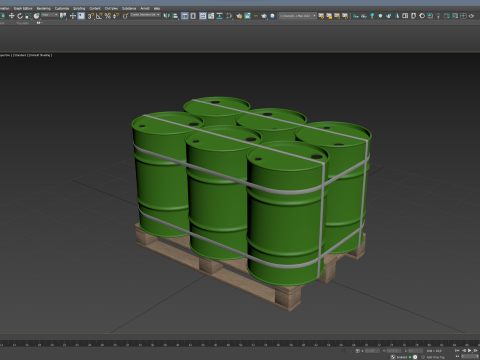Toggle Spinner Snap
The height and width of the screenshot is (360, 480).
tap(116, 16)
